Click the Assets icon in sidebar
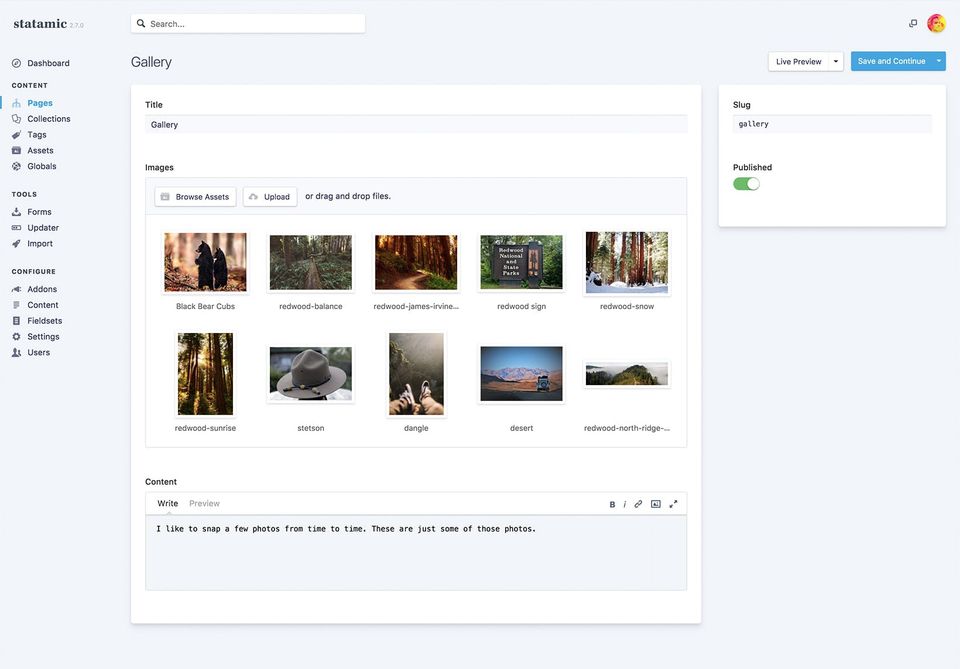 17,151
